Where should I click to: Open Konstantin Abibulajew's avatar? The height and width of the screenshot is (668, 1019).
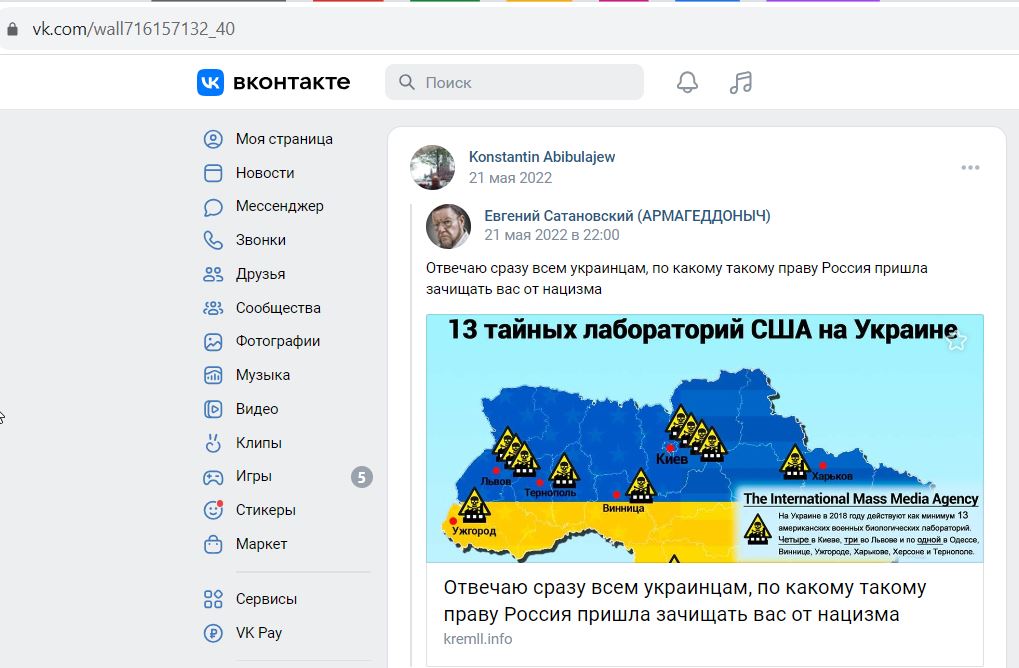[x=433, y=168]
